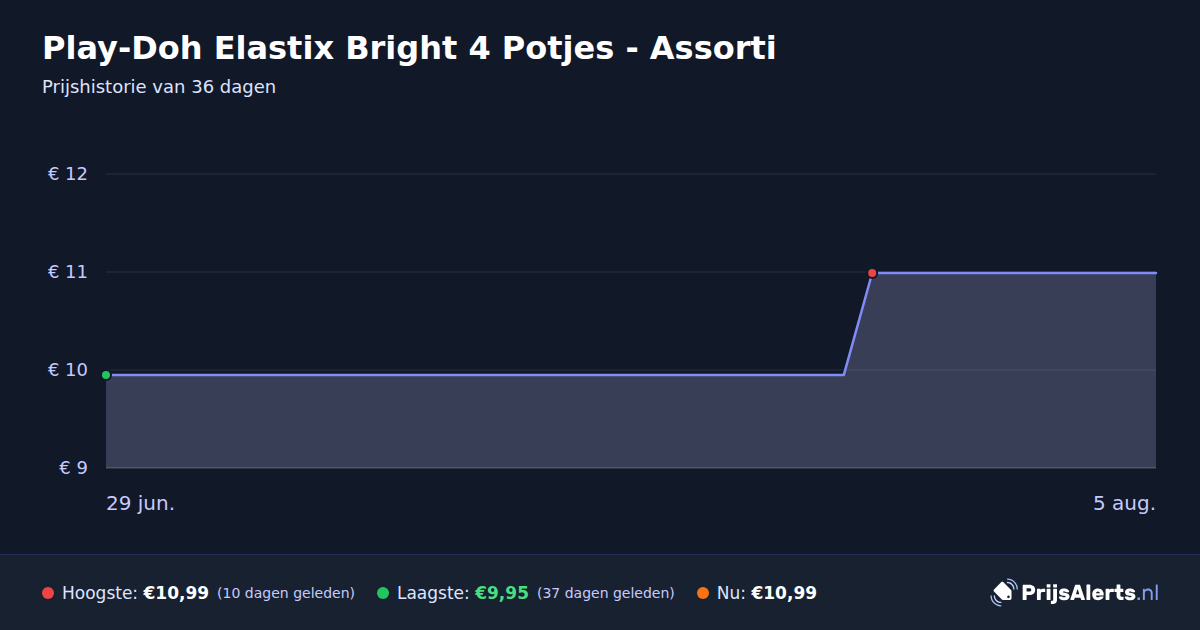Screen dimensions: 1200x630
Task: Click the green Laagste legend dot
Action: tap(383, 593)
